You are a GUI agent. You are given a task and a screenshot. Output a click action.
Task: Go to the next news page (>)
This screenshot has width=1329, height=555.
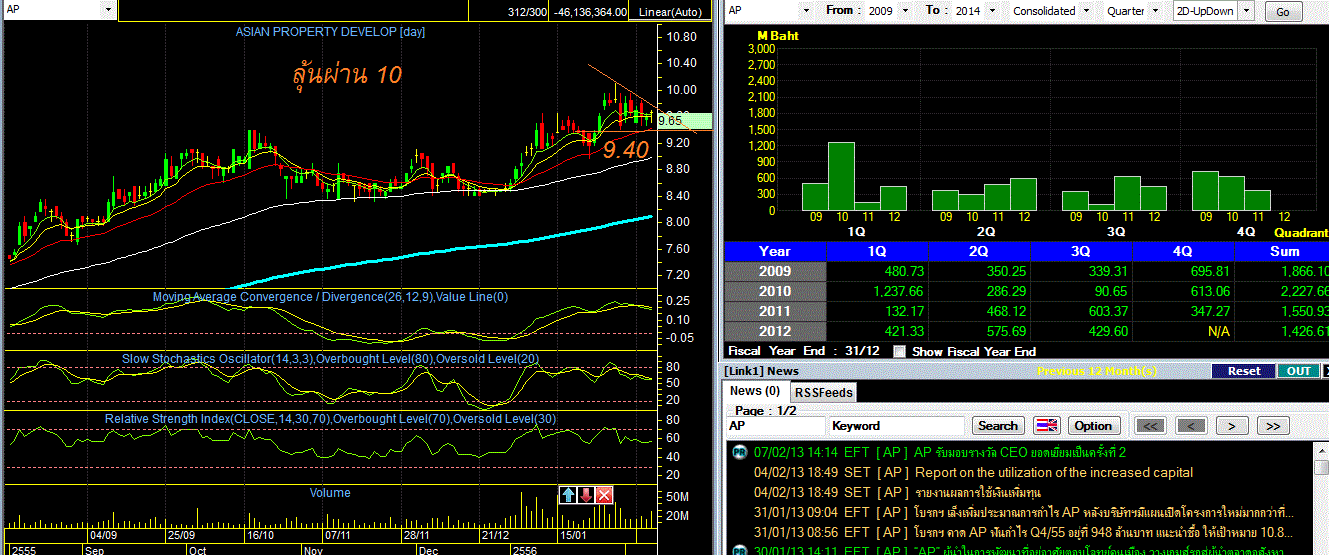(x=1232, y=425)
